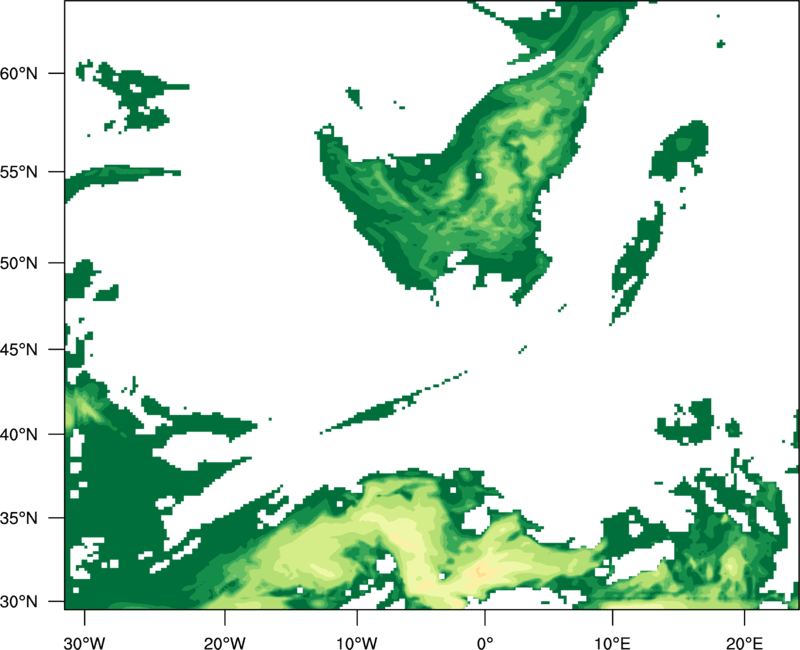Image resolution: width=800 pixels, height=650 pixels.
Task: Click the 30°N latitude axis label
Action: click(x=19, y=602)
